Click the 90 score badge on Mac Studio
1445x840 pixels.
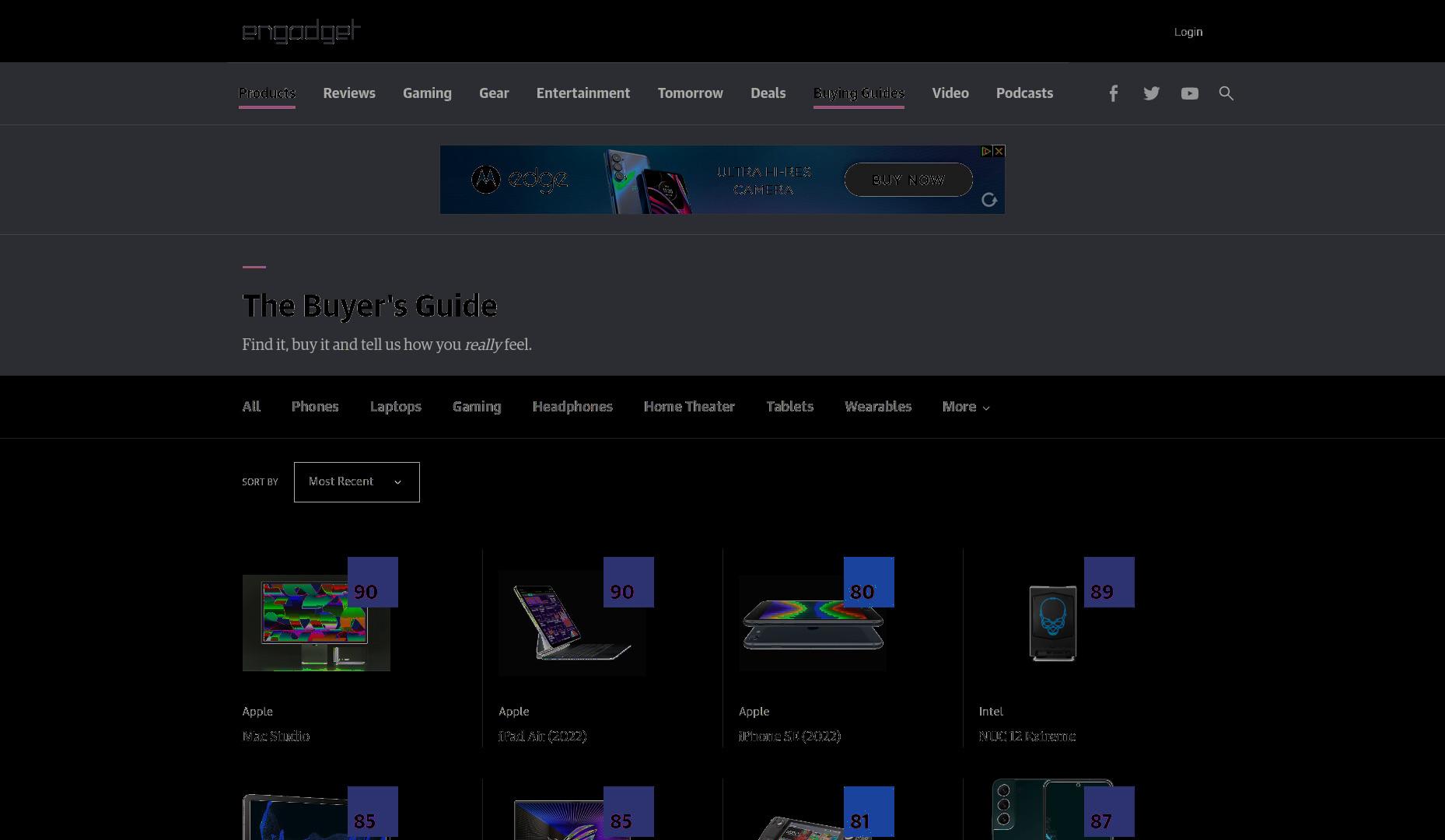[373, 582]
